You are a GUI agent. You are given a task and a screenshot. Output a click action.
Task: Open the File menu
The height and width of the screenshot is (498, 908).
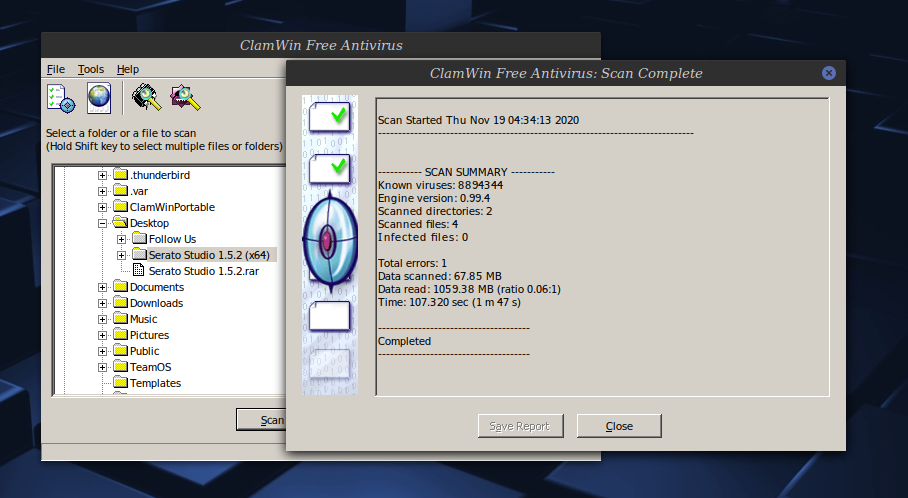point(56,69)
